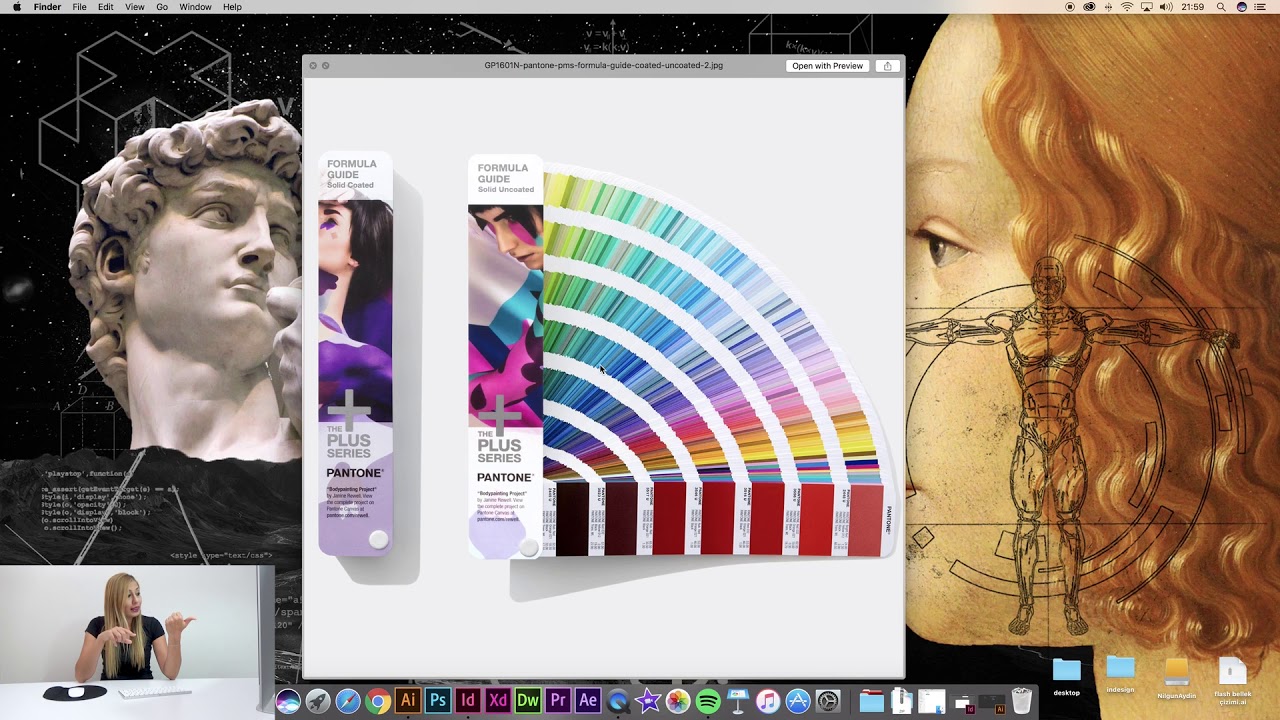The image size is (1280, 720).
Task: Open Keynote from the Dock
Action: tap(738, 701)
